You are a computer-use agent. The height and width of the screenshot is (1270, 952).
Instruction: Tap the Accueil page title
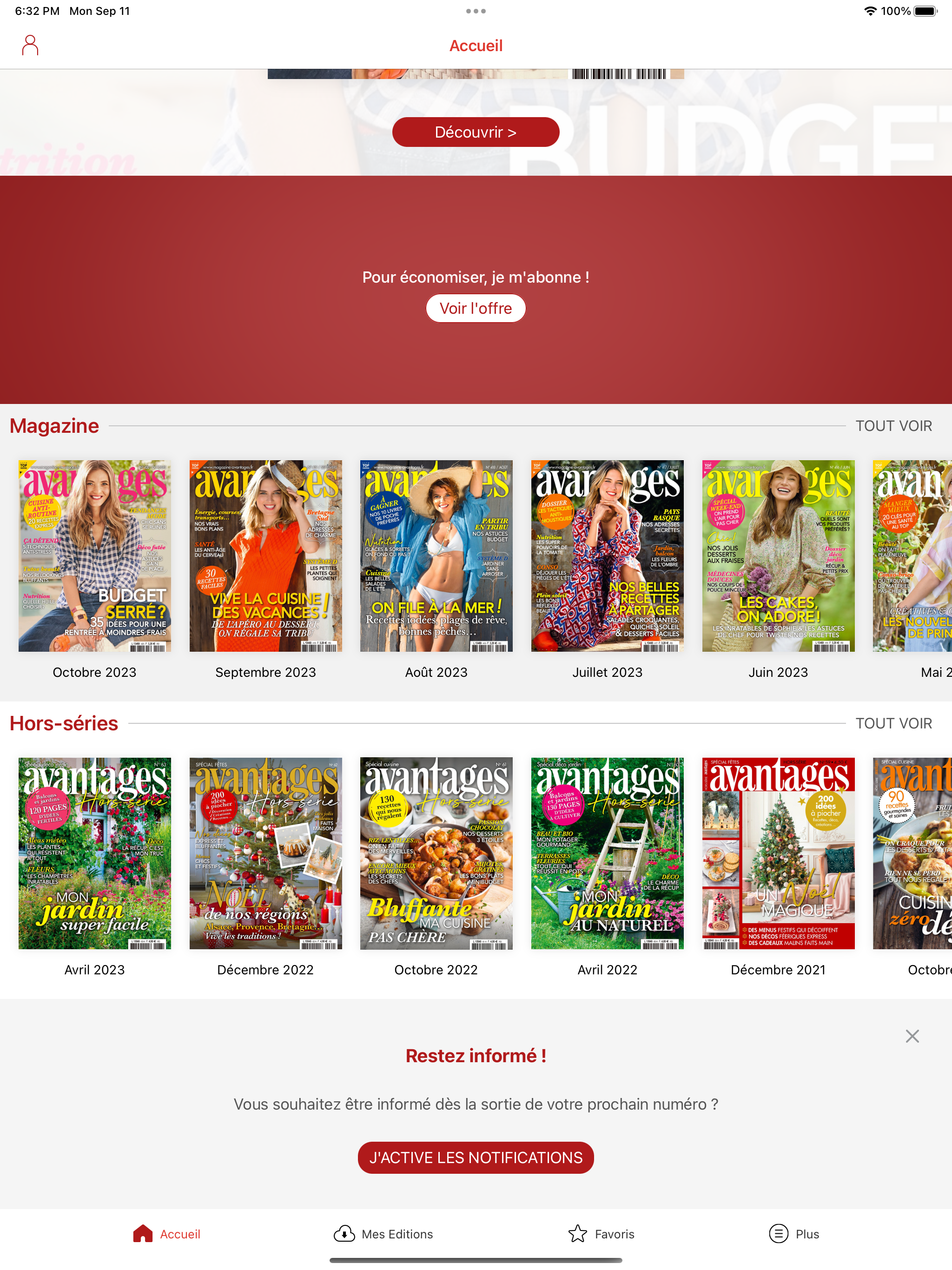click(476, 46)
